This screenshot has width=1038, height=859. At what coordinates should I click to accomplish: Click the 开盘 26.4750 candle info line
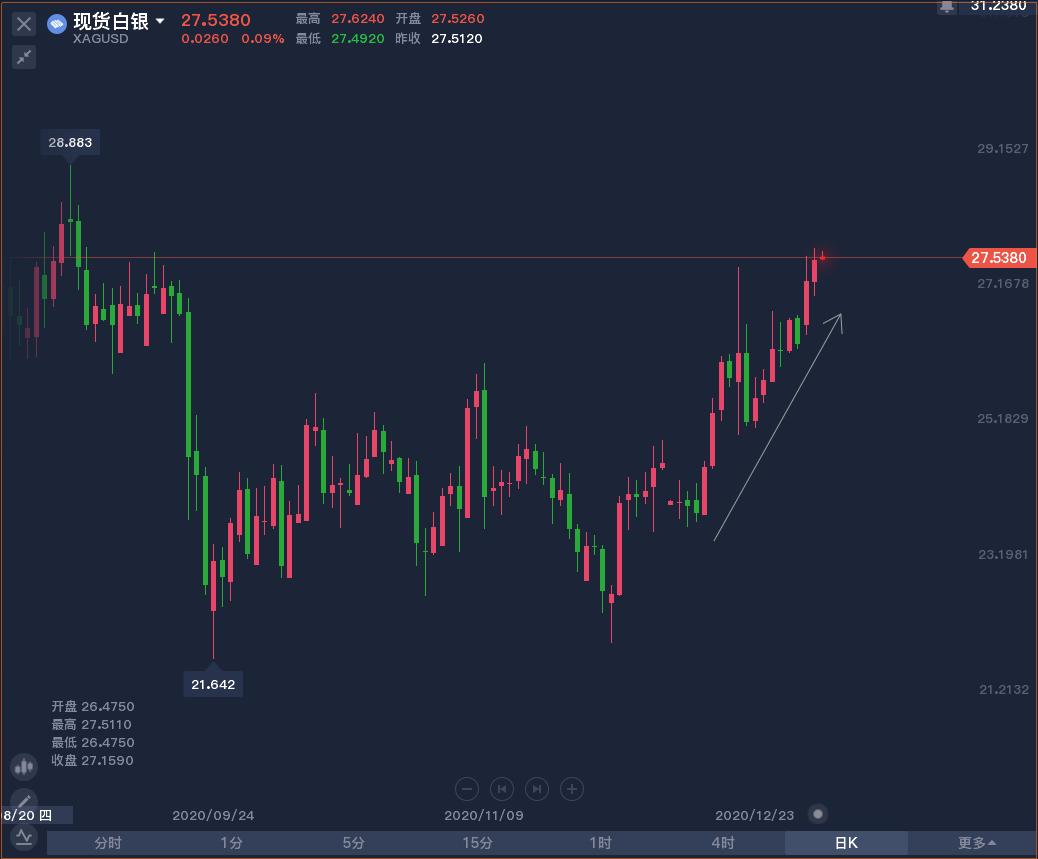coord(93,706)
